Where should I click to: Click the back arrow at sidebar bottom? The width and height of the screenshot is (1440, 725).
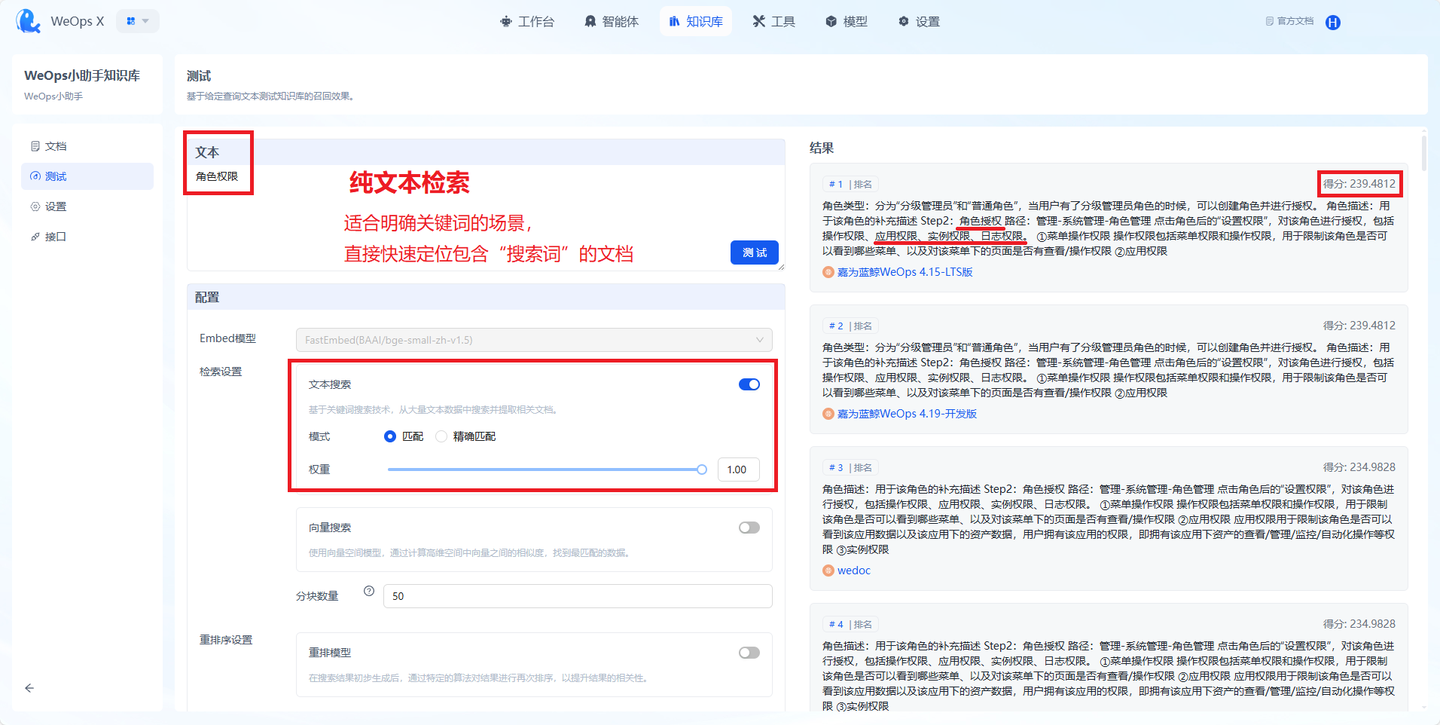pos(29,688)
